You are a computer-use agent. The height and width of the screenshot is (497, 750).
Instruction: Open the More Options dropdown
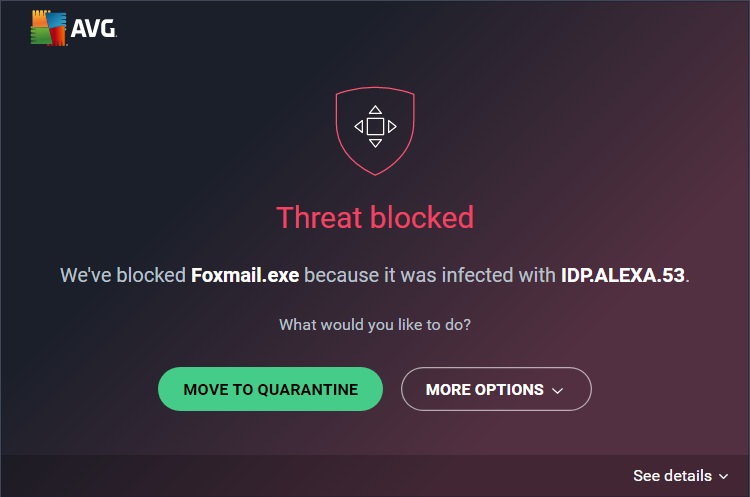point(485,390)
